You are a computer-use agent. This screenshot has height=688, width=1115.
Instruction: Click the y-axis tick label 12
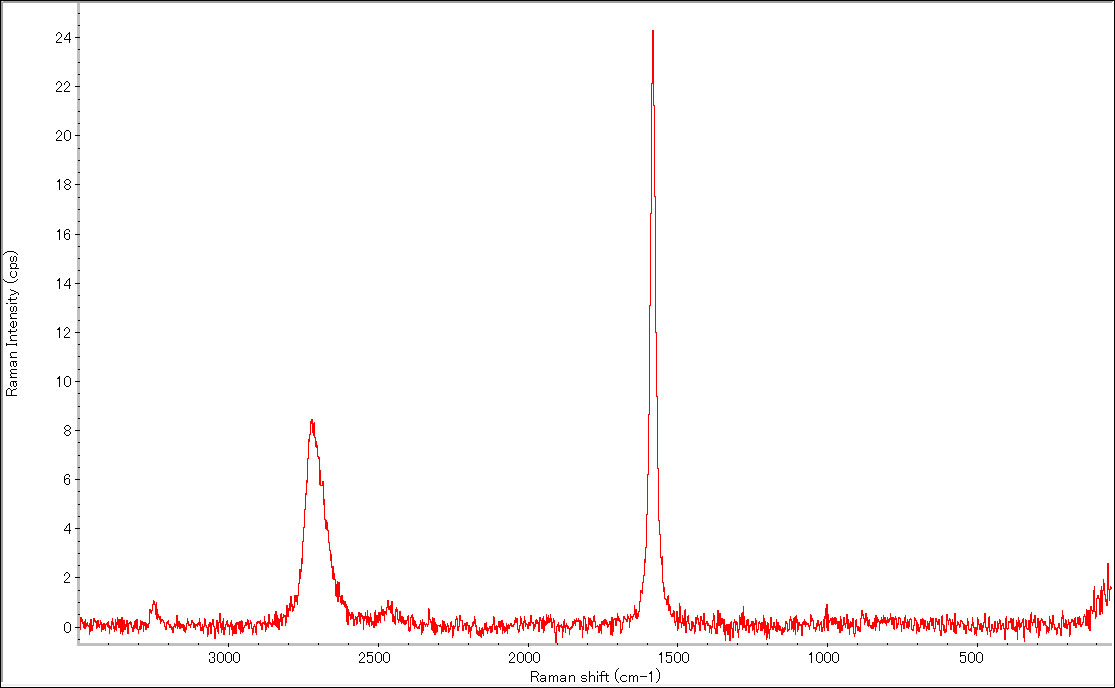(x=63, y=333)
